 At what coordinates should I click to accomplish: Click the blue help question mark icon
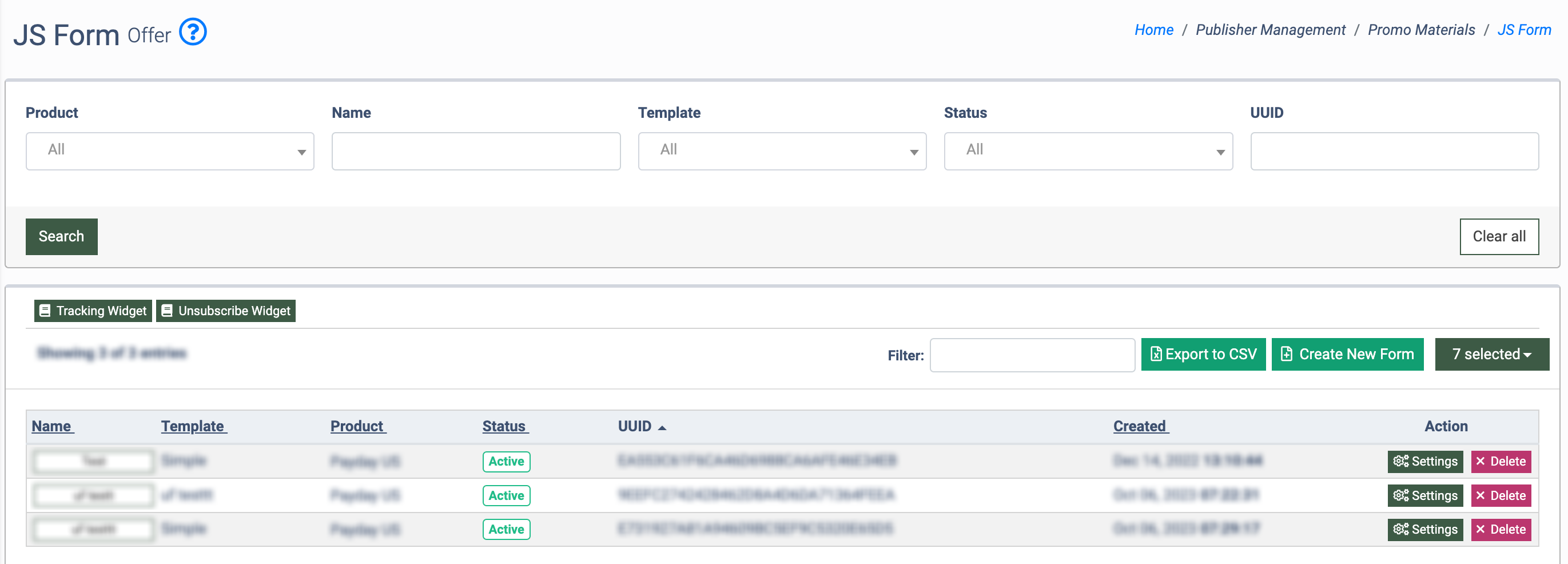pyautogui.click(x=192, y=32)
